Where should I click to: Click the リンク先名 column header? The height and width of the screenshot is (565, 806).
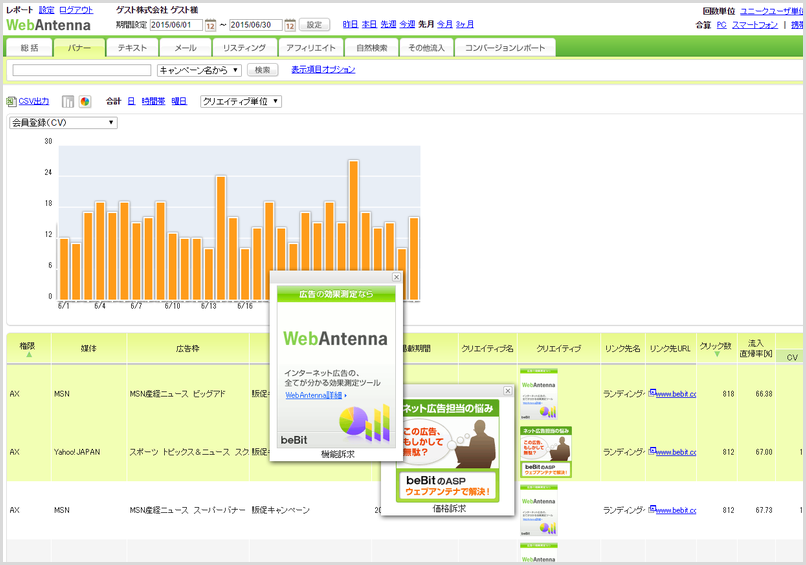point(622,349)
